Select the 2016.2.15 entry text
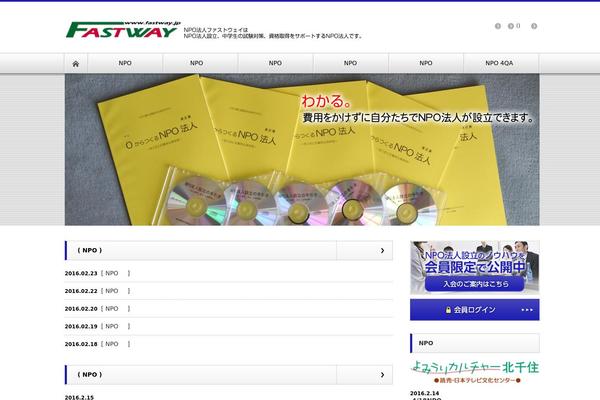This screenshot has width=600, height=400. click(79, 397)
